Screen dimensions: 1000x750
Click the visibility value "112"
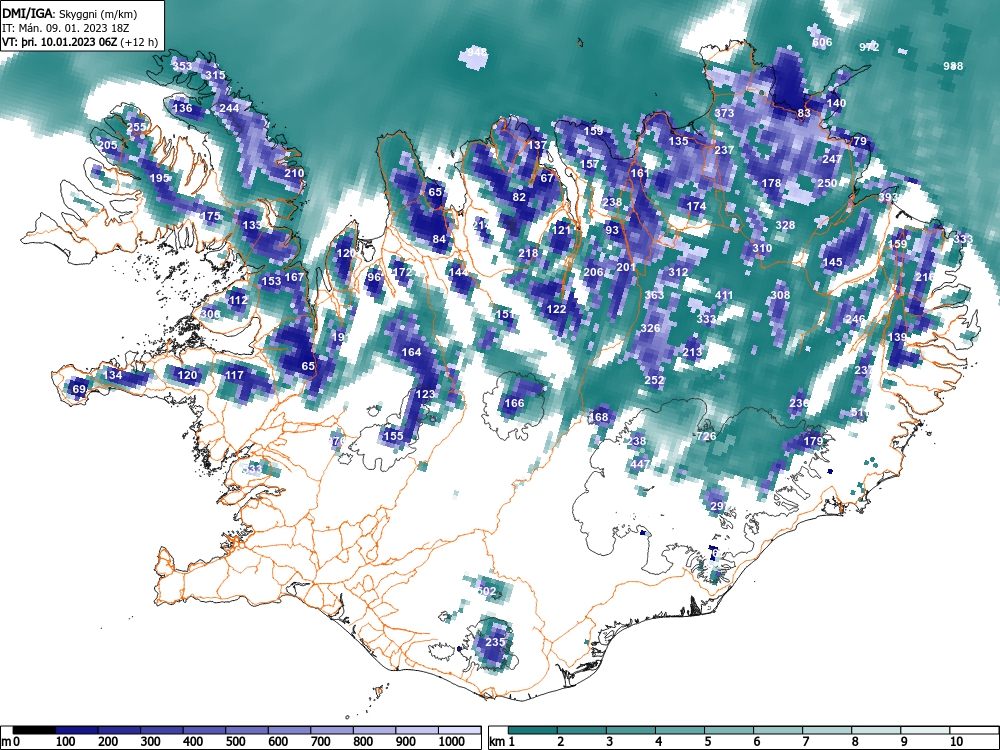pos(238,300)
